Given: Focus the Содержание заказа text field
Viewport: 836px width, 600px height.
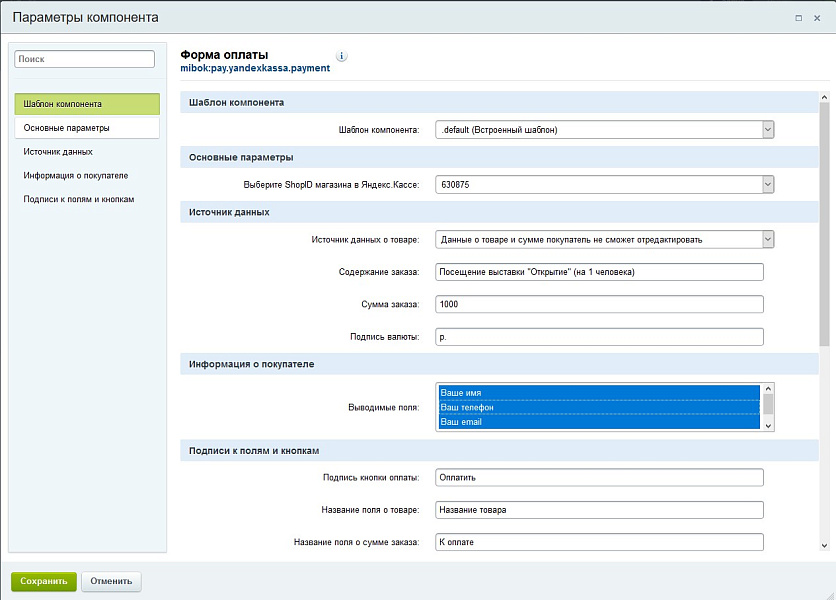Looking at the screenshot, I should 599,272.
